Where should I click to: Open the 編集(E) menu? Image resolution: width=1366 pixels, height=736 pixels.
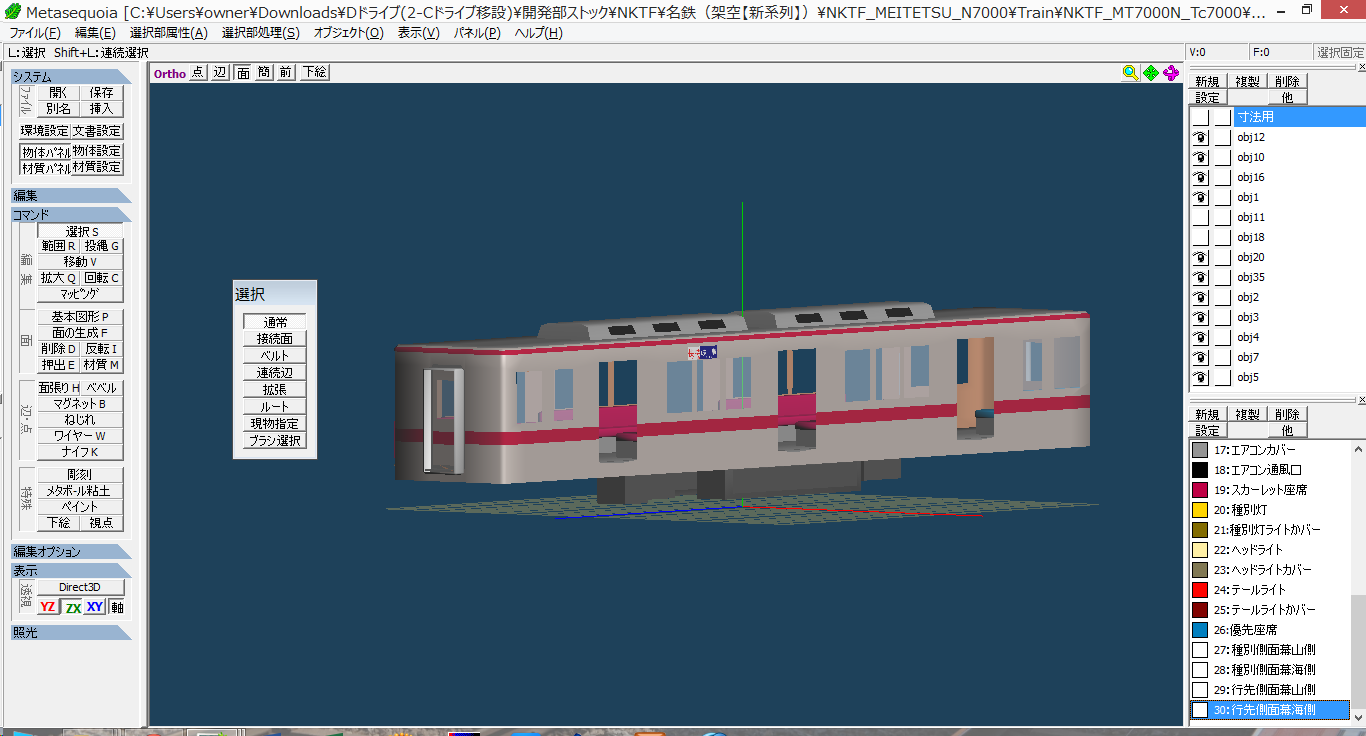[95, 33]
